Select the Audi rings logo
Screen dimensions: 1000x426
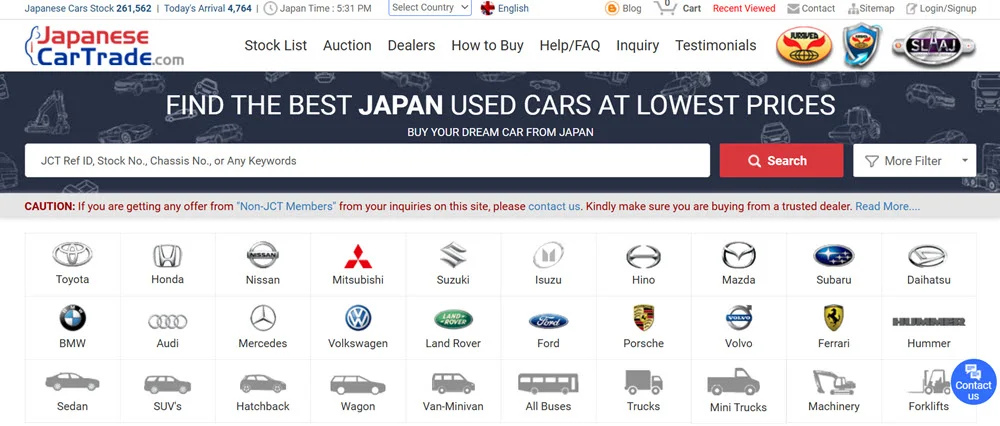[x=167, y=321]
